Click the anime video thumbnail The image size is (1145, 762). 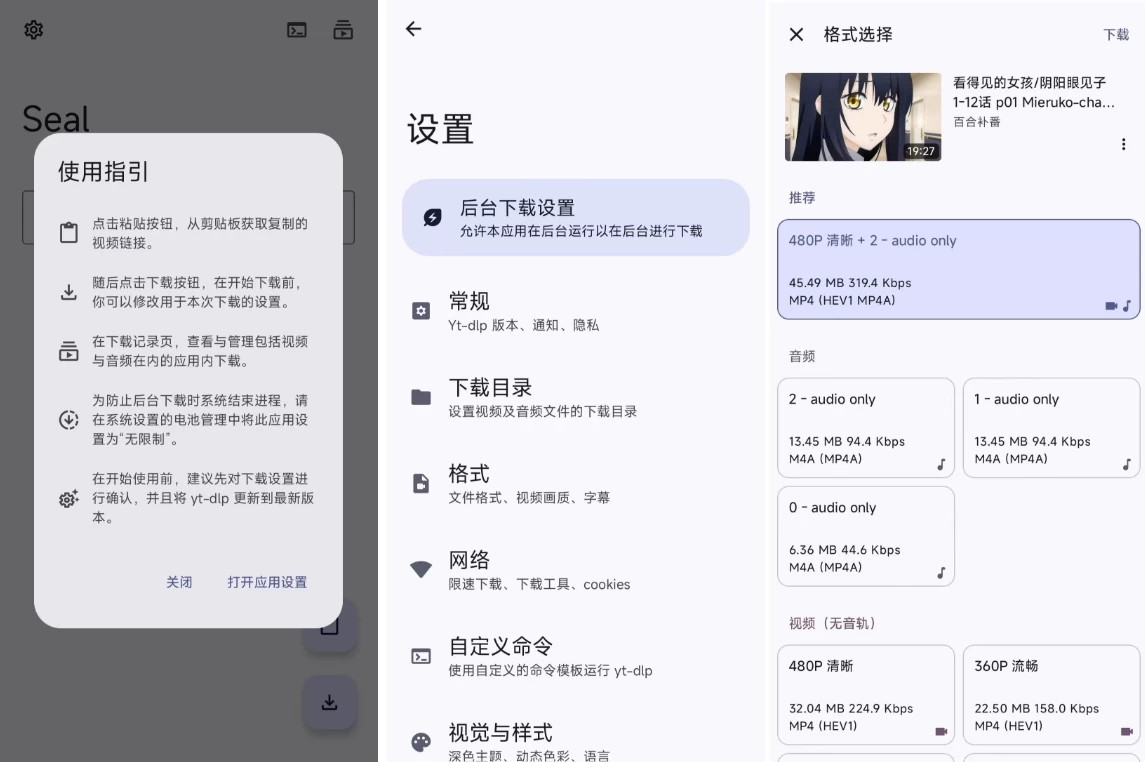coord(863,117)
